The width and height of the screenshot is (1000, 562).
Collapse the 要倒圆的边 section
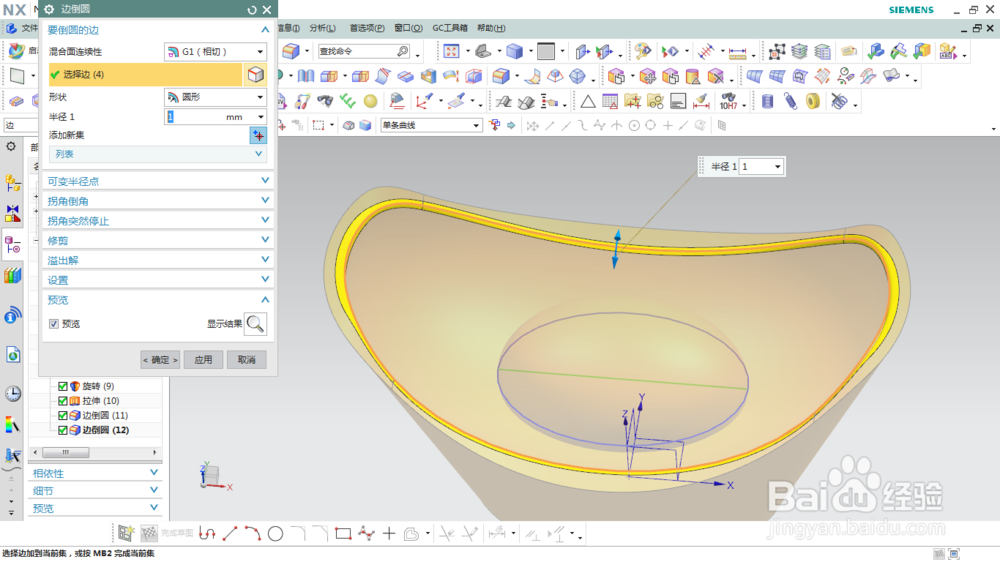click(157, 30)
